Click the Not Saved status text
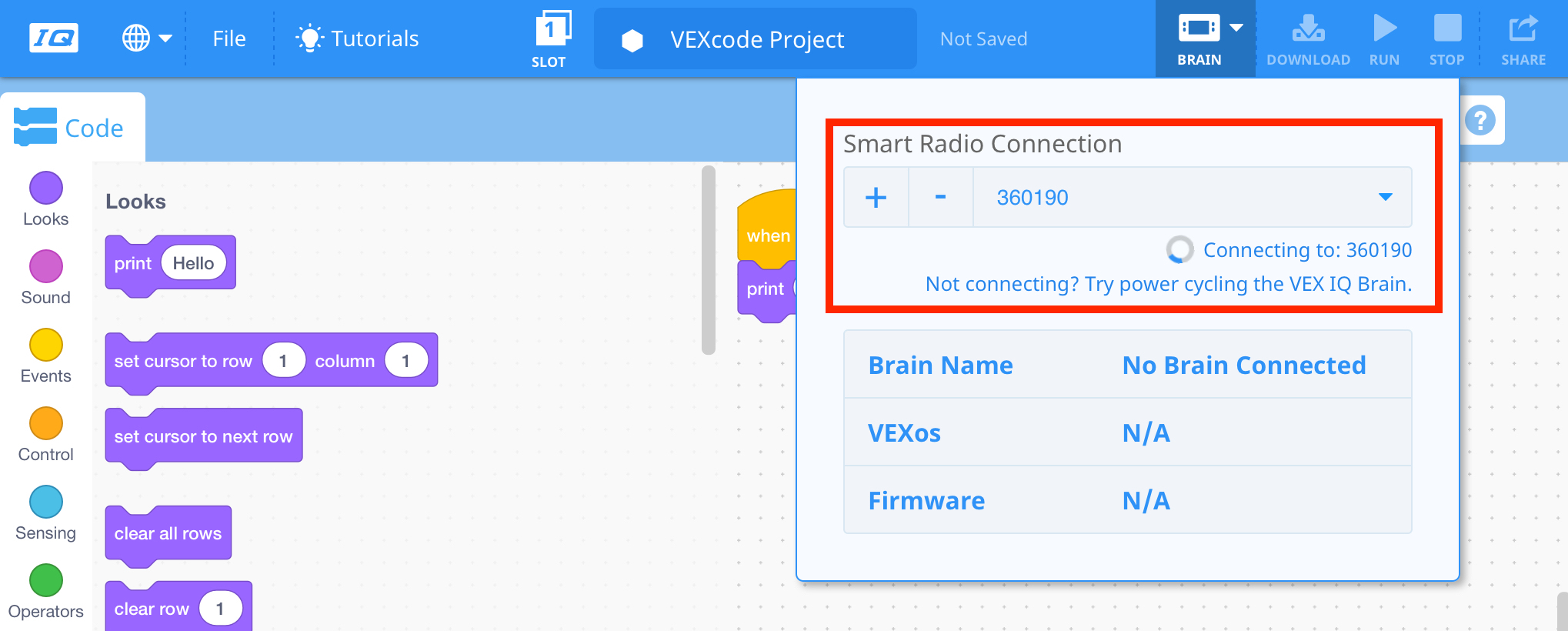Viewport: 1568px width, 631px height. pyautogui.click(x=983, y=39)
